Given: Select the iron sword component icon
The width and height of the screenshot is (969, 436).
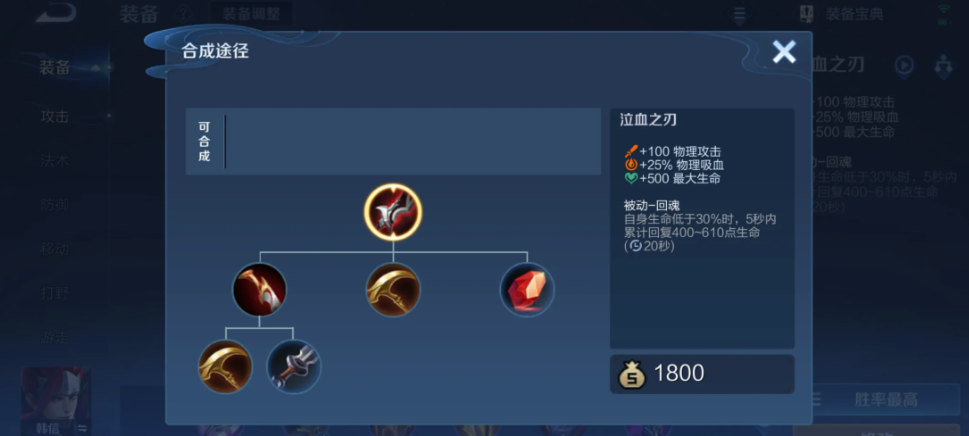Looking at the screenshot, I should pyautogui.click(x=294, y=367).
